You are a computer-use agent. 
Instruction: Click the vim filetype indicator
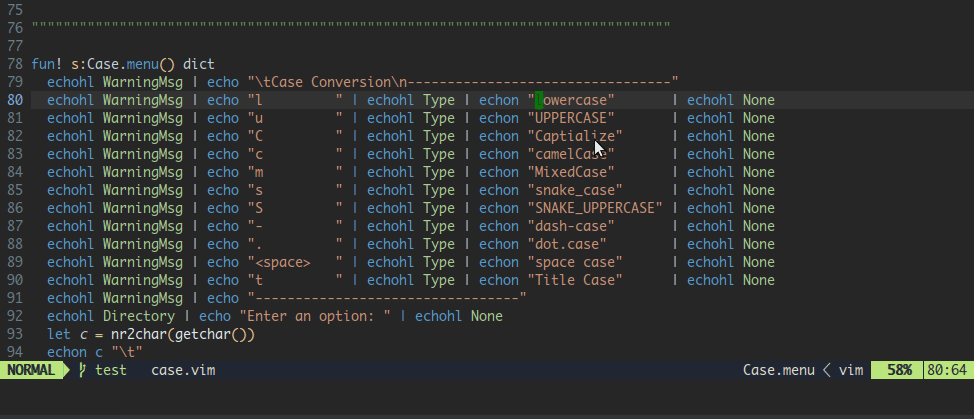coord(851,370)
